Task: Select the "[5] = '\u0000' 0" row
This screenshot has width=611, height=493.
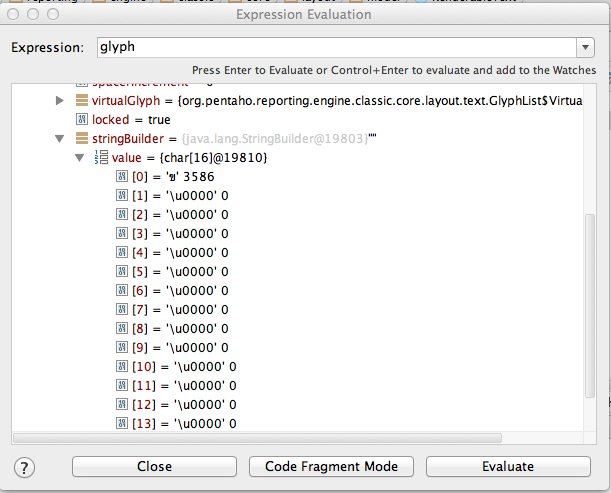Action: coord(180,272)
